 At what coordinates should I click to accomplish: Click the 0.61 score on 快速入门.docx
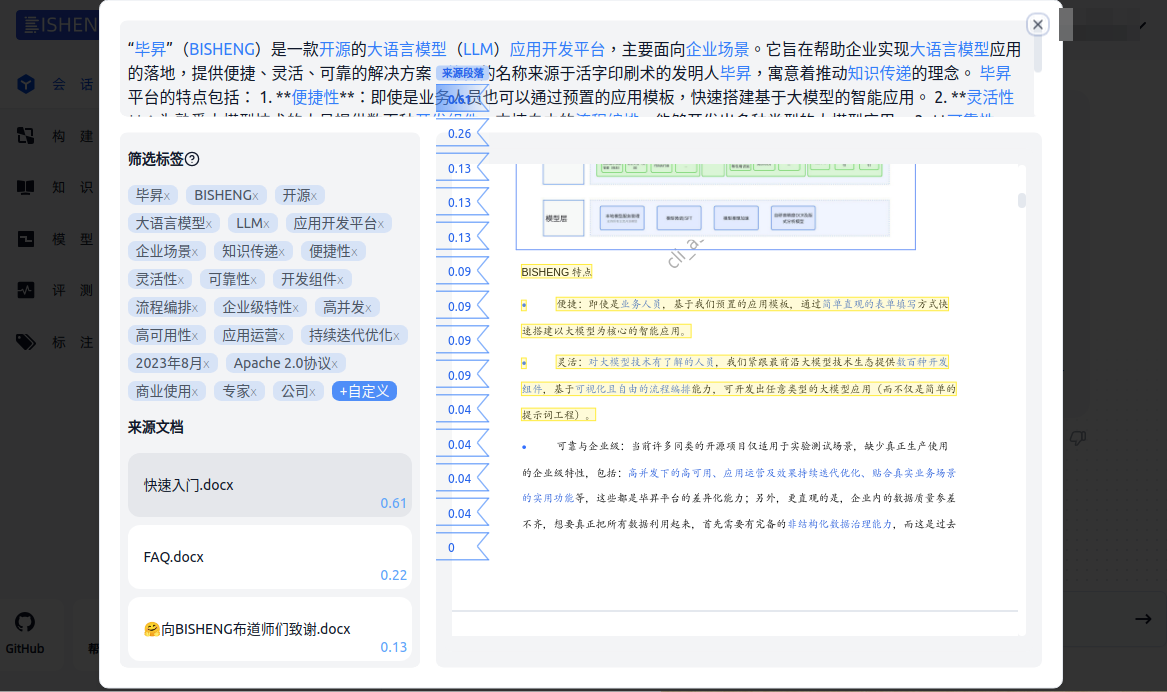point(393,504)
